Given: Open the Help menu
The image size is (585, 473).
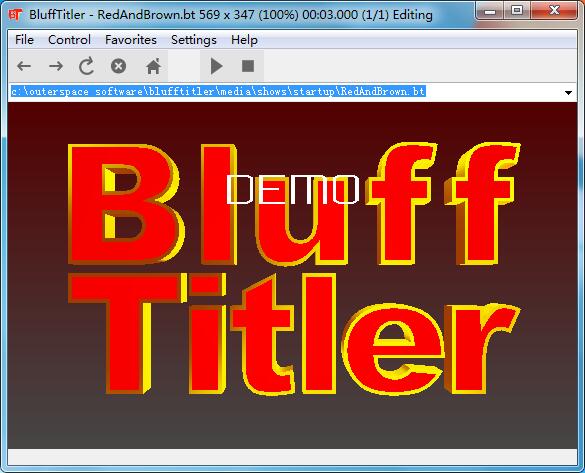Looking at the screenshot, I should tap(244, 40).
